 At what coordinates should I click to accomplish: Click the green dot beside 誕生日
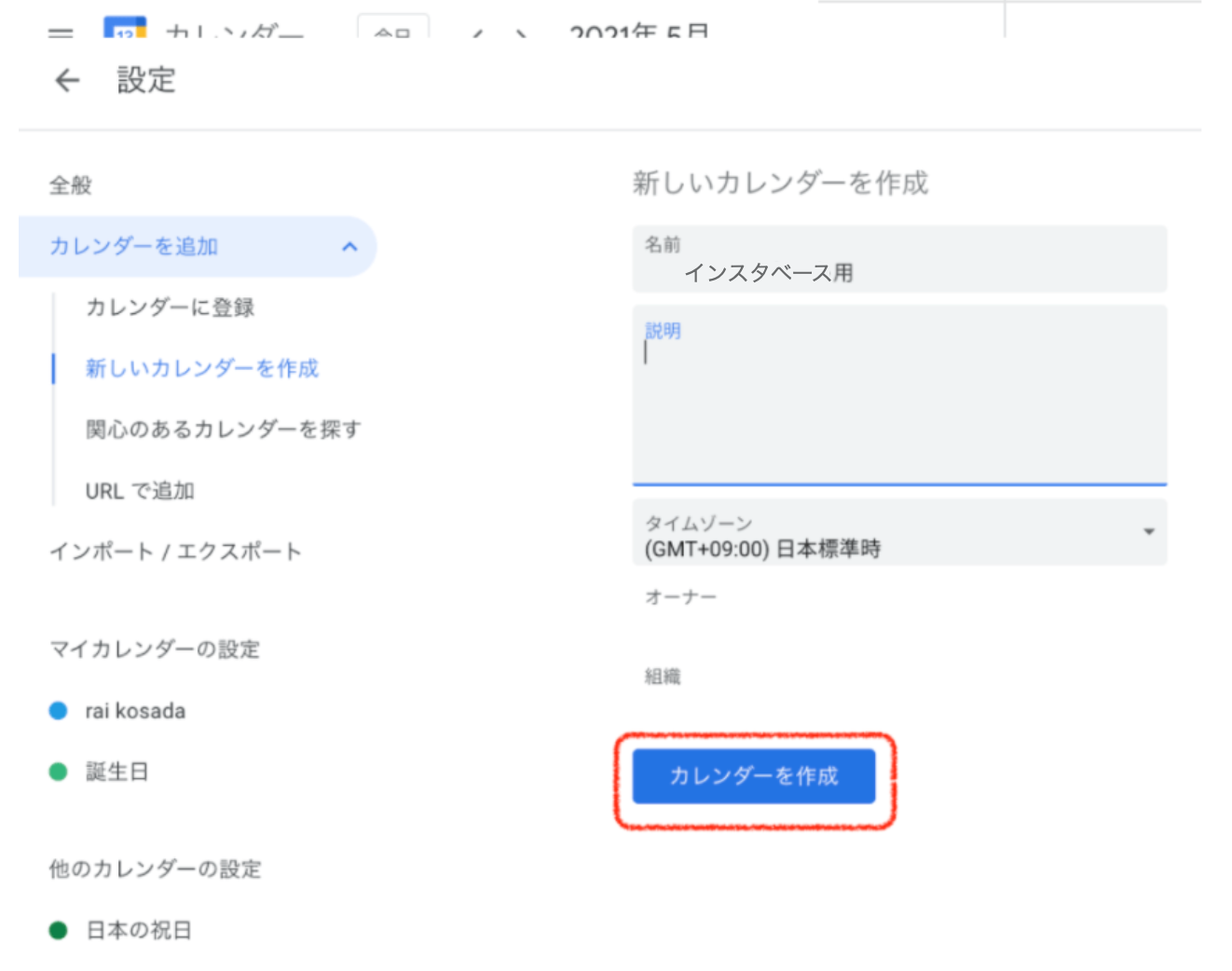pyautogui.click(x=58, y=772)
